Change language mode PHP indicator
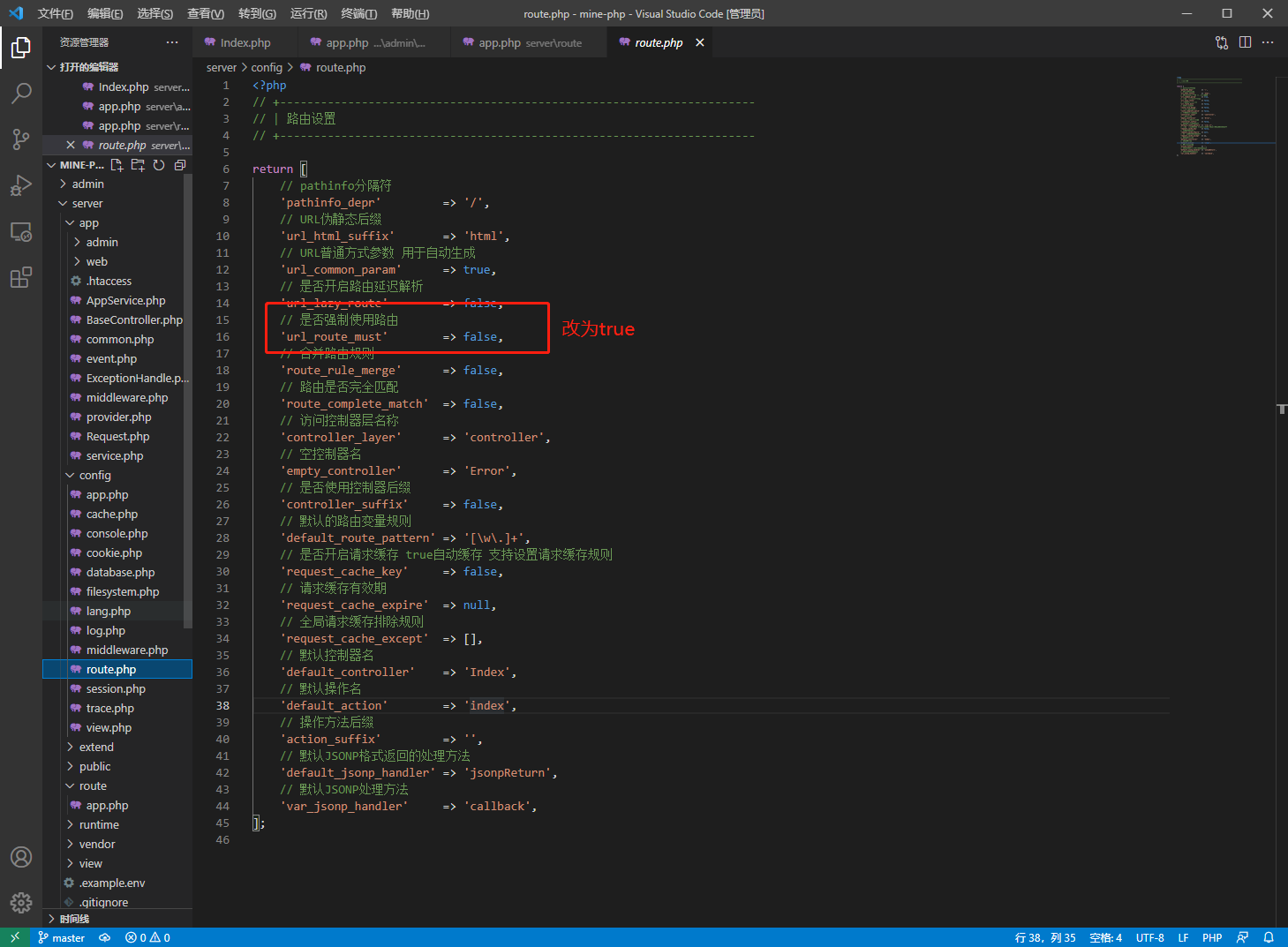This screenshot has height=947, width=1288. pos(1212,937)
